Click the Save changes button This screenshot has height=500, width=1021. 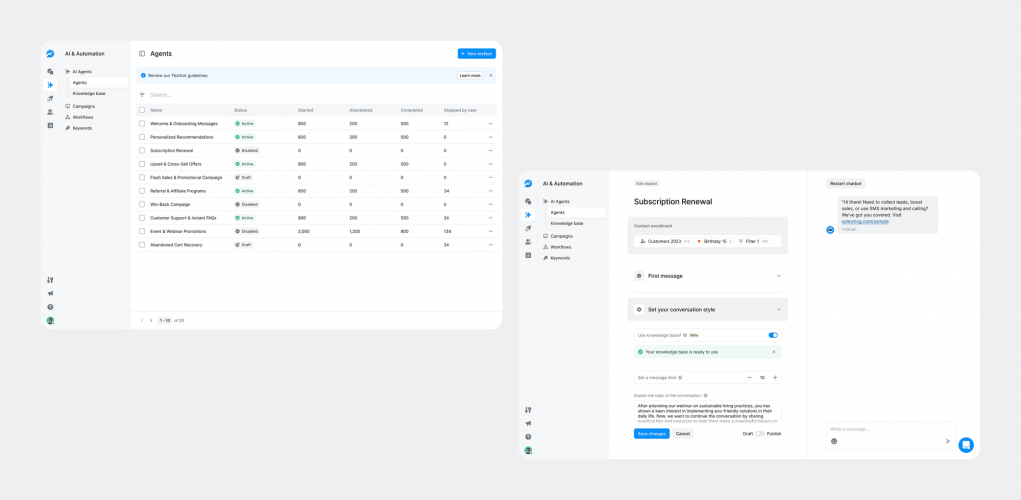[651, 434]
